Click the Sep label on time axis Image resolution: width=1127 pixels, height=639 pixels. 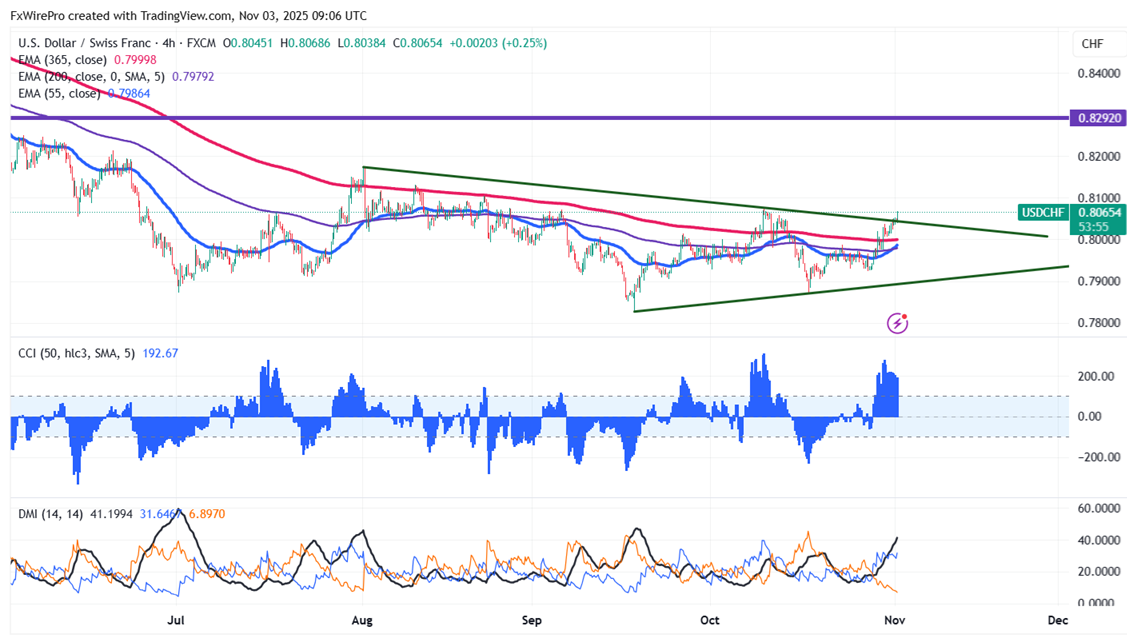(531, 620)
